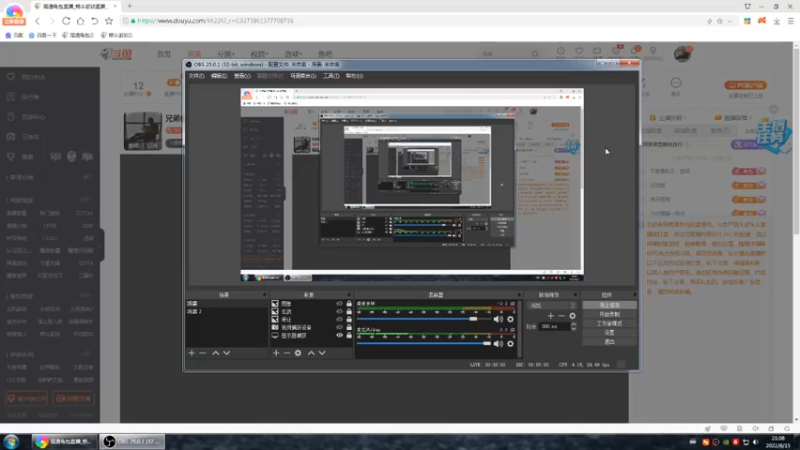
Task: Click the 开始录制 button
Action: click(x=609, y=314)
